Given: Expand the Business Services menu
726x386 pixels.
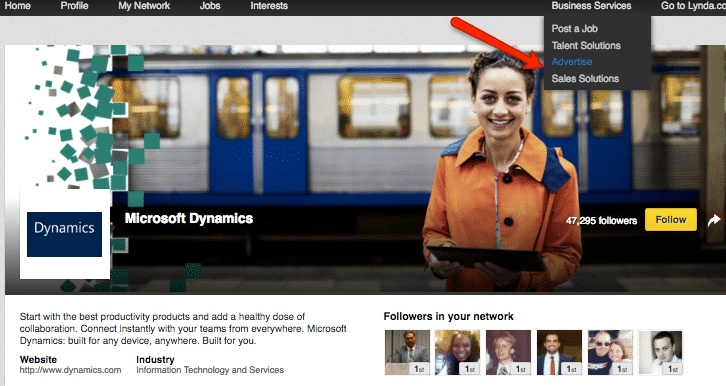Looking at the screenshot, I should coord(591,6).
